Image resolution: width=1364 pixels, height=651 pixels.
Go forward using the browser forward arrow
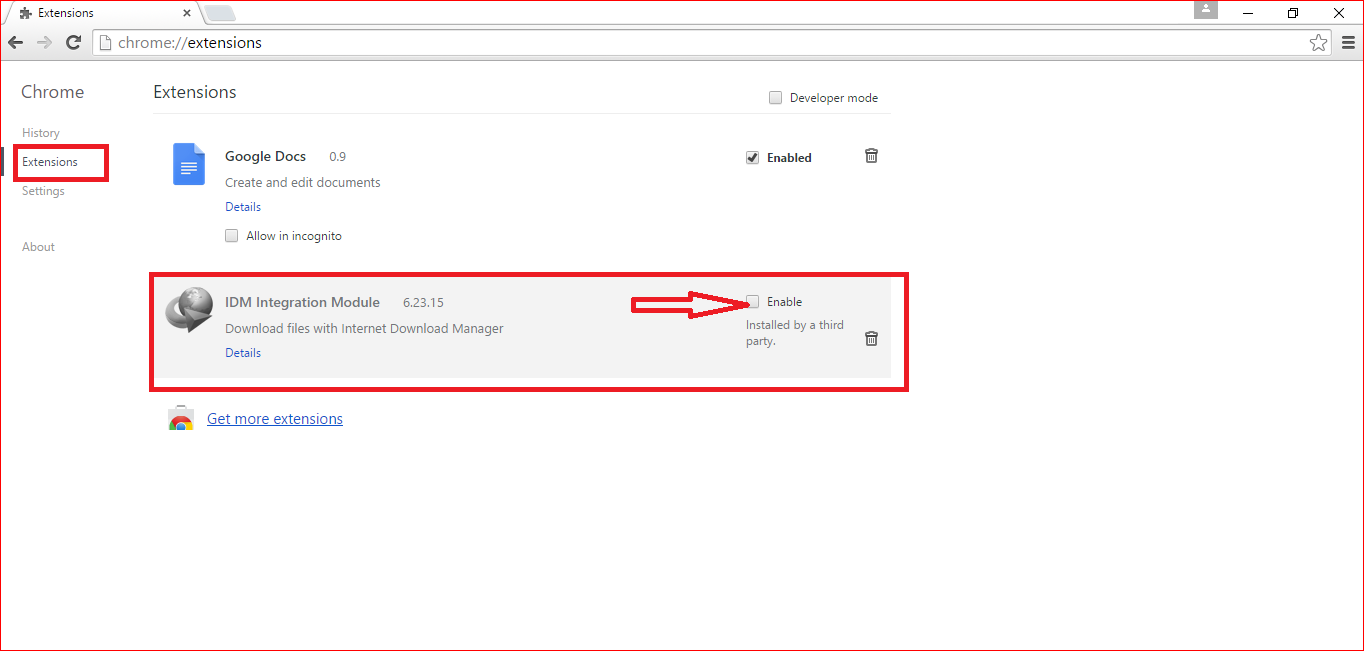[x=44, y=43]
